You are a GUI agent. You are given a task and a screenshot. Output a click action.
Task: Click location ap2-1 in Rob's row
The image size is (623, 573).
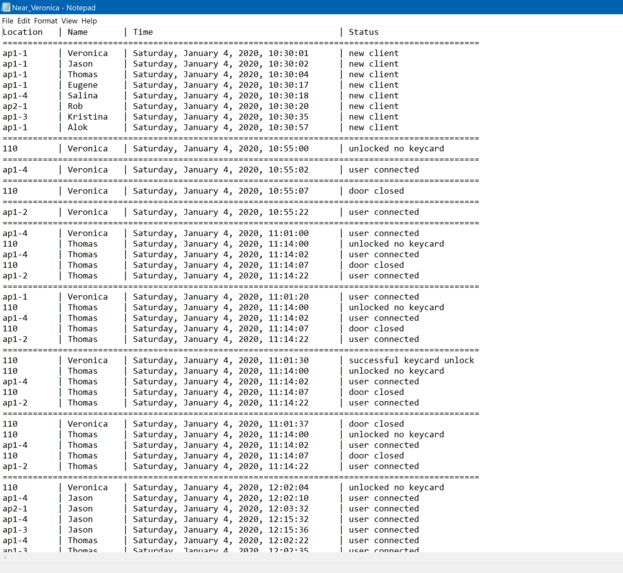(x=15, y=106)
